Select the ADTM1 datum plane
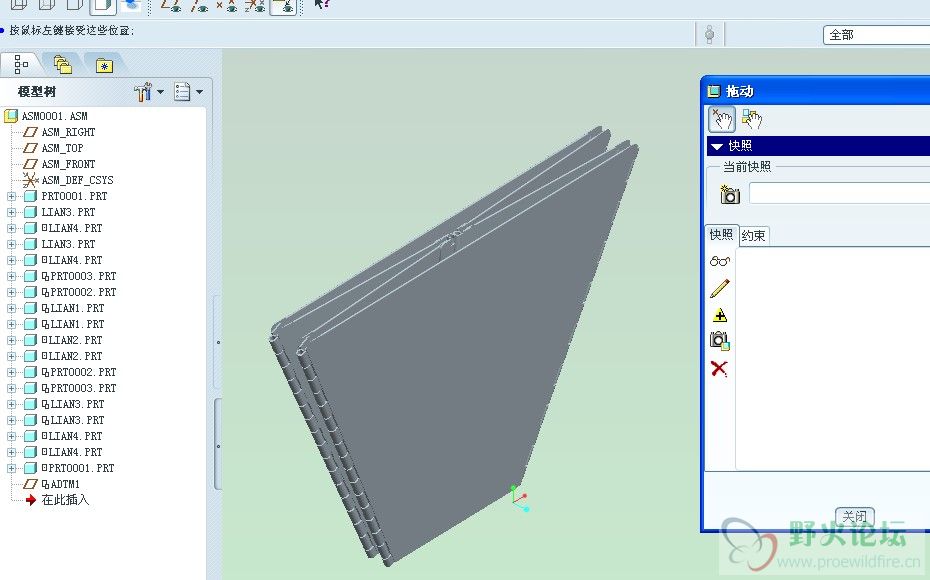930x580 pixels. point(60,485)
